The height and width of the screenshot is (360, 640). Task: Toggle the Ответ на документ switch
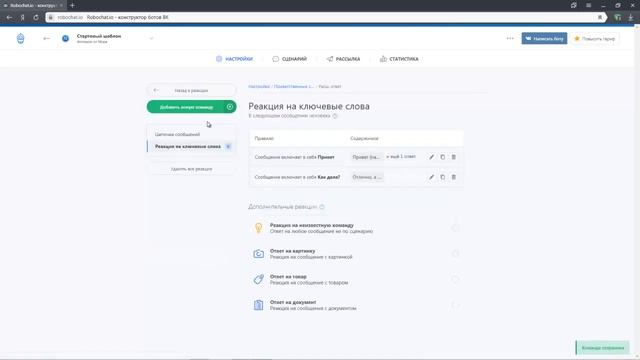455,305
